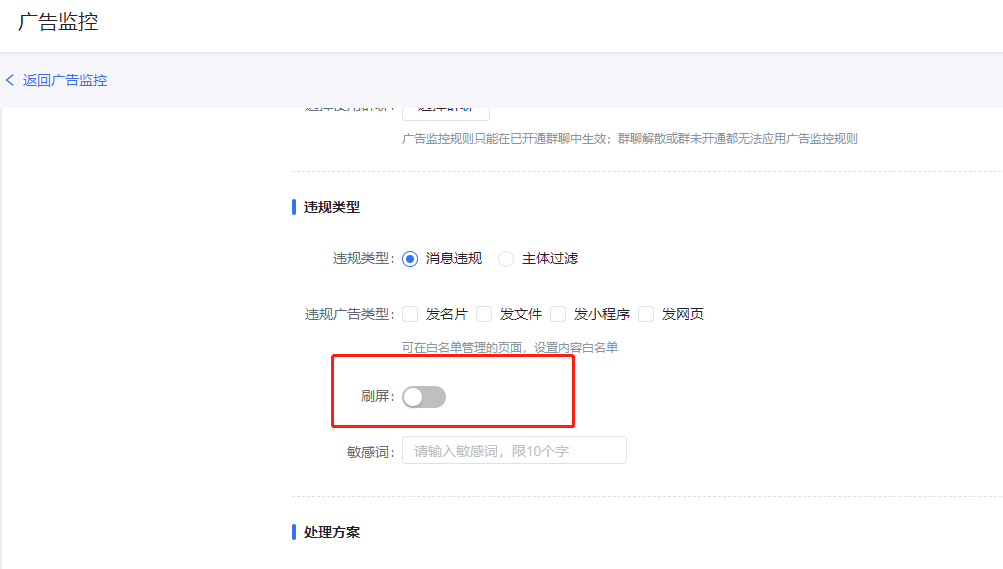This screenshot has height=569, width=1003.
Task: Tick the 发小程序 checkbox
Action: [x=558, y=314]
